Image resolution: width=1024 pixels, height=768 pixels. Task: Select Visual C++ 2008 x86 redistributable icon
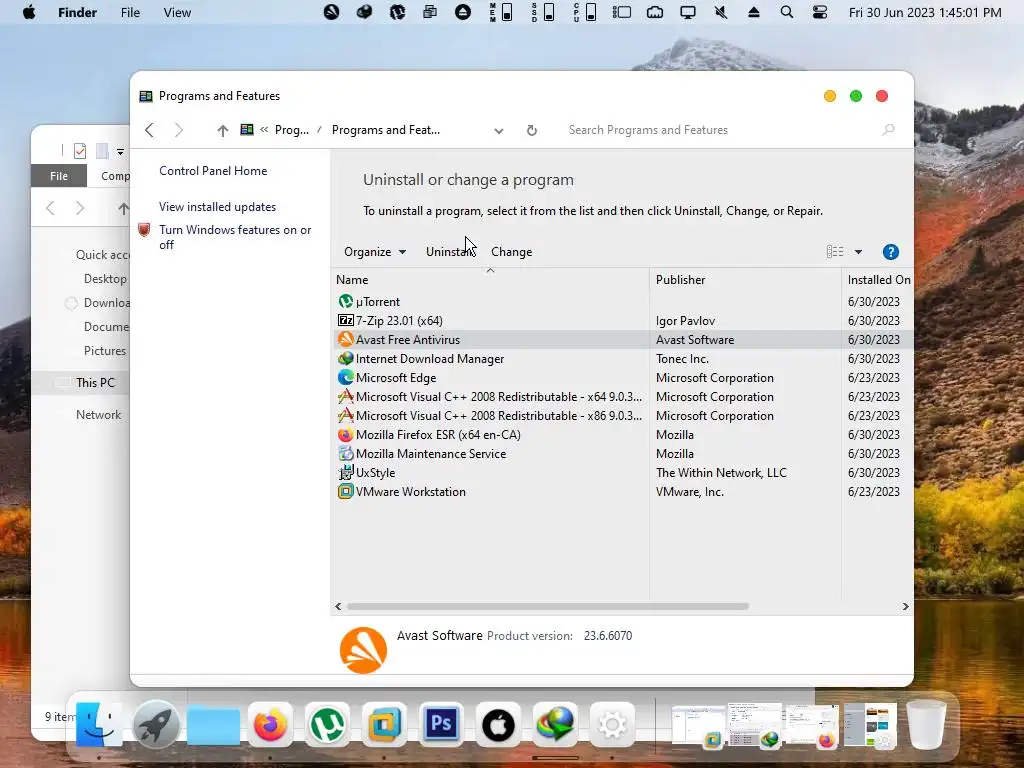(345, 415)
